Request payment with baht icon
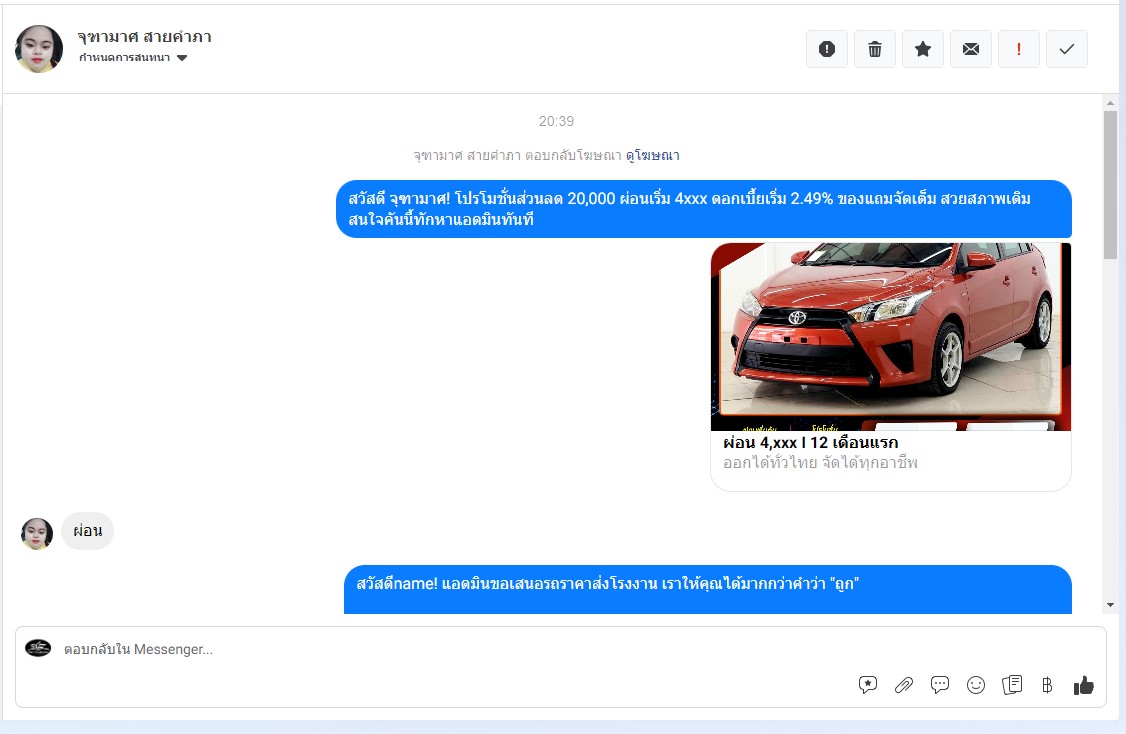Screen dimensions: 1126x734 pyautogui.click(x=1047, y=685)
